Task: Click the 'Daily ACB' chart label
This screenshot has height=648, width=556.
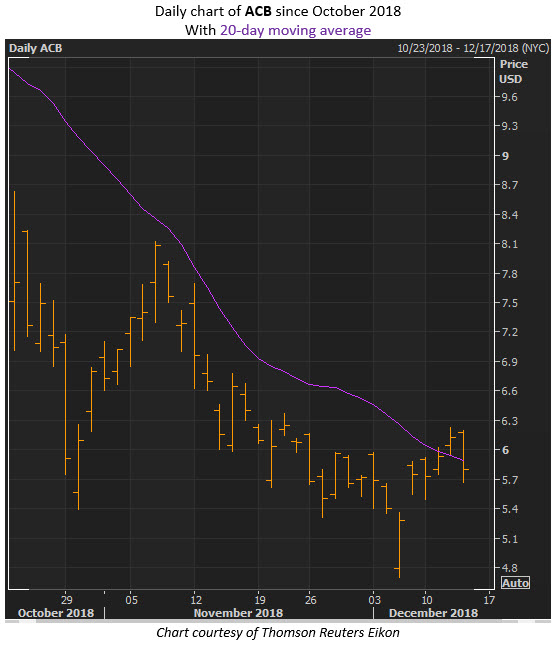Action: click(36, 48)
